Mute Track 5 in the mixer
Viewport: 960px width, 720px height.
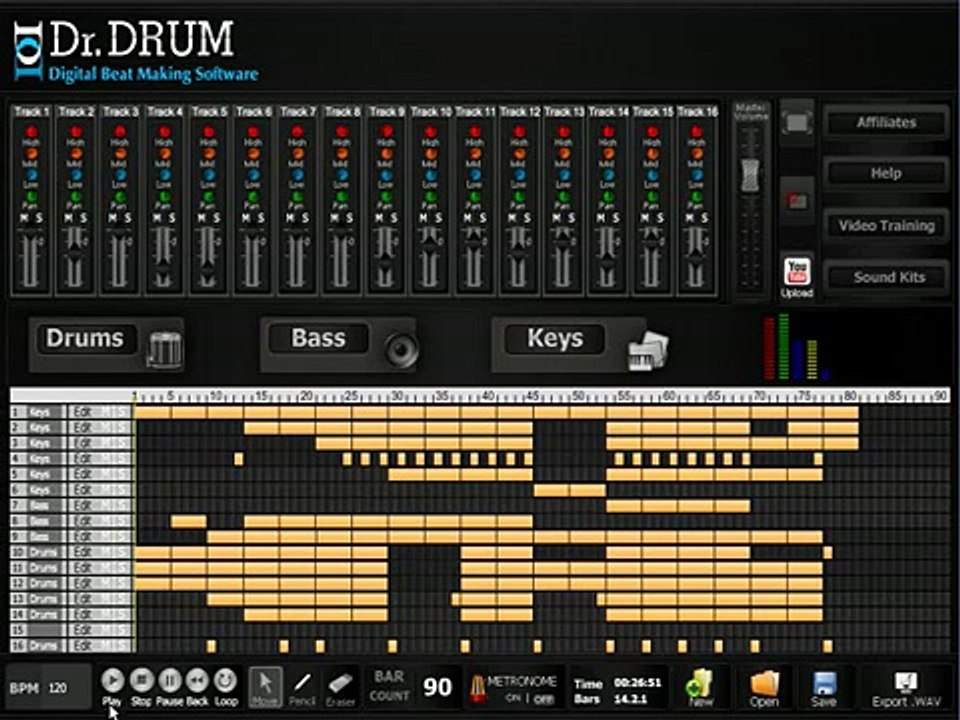[202, 219]
